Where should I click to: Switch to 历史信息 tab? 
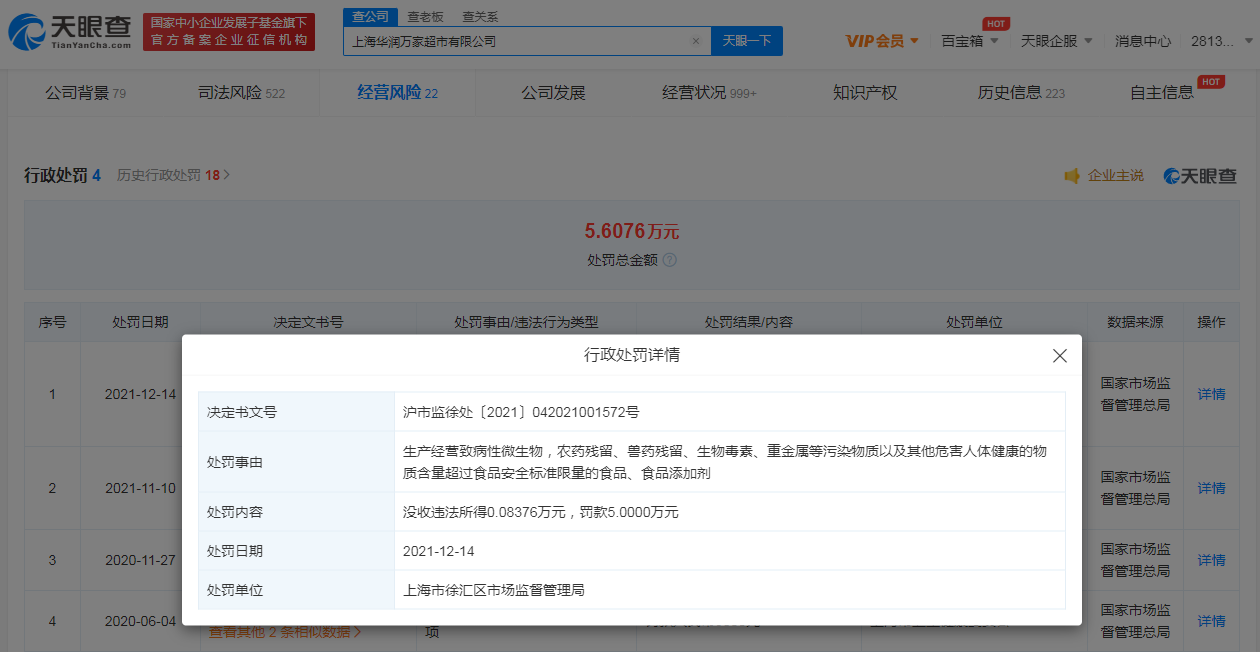[x=1021, y=93]
